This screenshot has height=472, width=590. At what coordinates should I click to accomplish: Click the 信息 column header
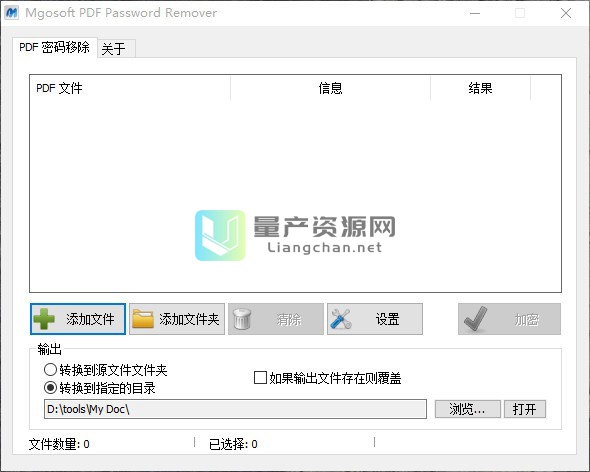(x=330, y=88)
